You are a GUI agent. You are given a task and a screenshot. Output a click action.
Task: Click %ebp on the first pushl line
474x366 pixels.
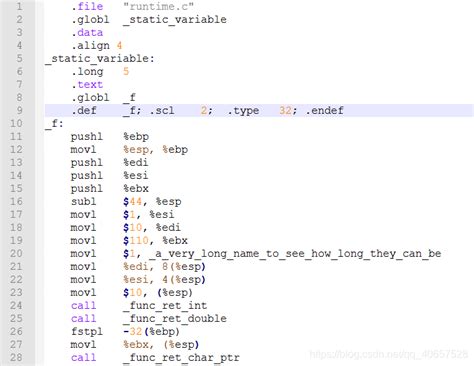136,136
